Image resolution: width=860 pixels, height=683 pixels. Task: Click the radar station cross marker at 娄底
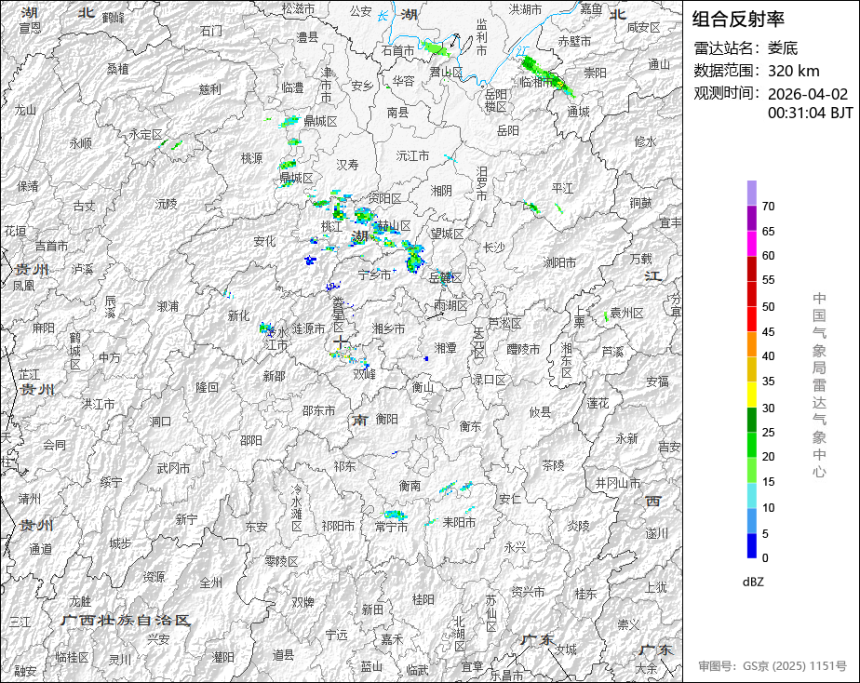click(340, 343)
